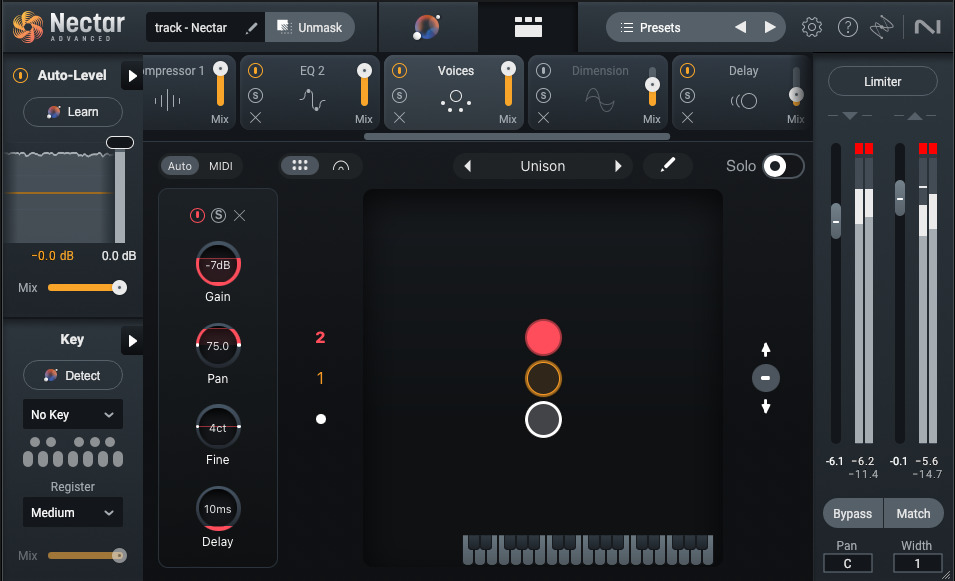Toggle the selected voice power button
955x581 pixels.
pyautogui.click(x=197, y=215)
